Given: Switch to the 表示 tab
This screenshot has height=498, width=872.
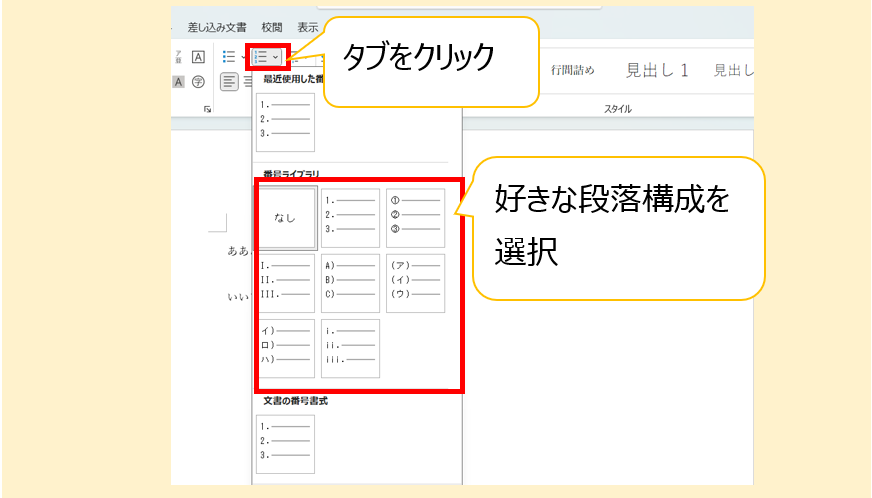Looking at the screenshot, I should 307,27.
